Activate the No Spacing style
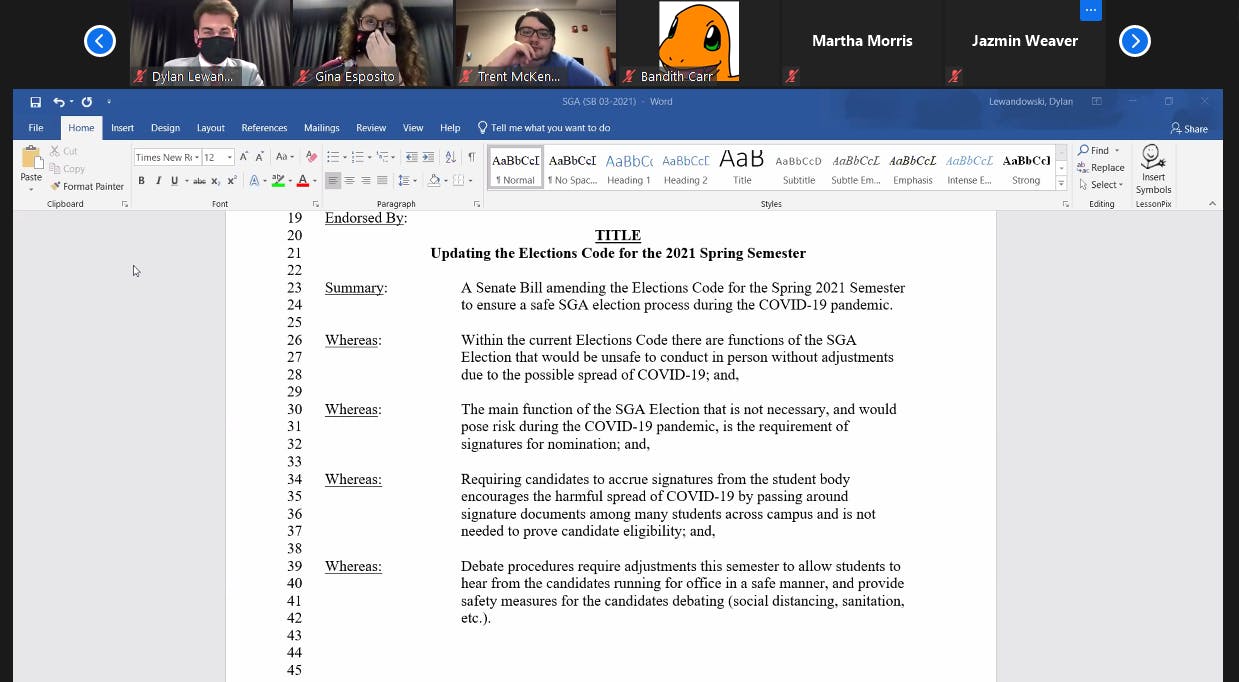The image size is (1239, 682). click(572, 166)
